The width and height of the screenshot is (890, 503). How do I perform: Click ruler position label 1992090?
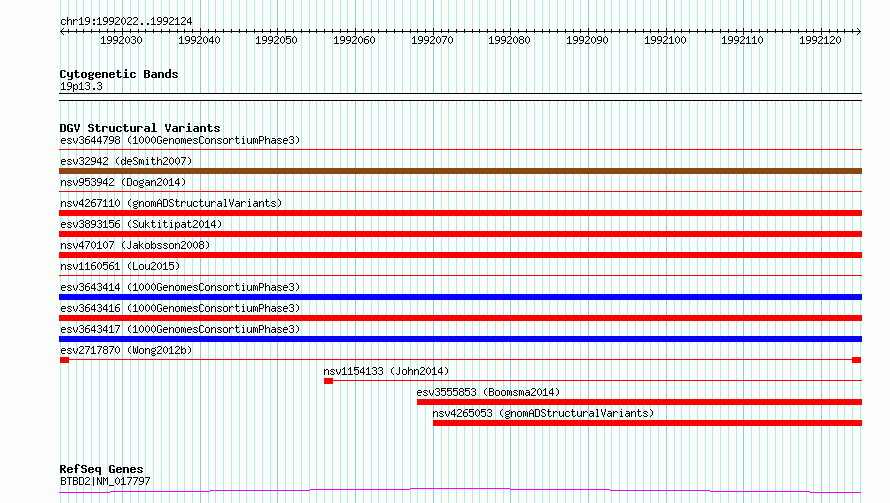pos(587,40)
